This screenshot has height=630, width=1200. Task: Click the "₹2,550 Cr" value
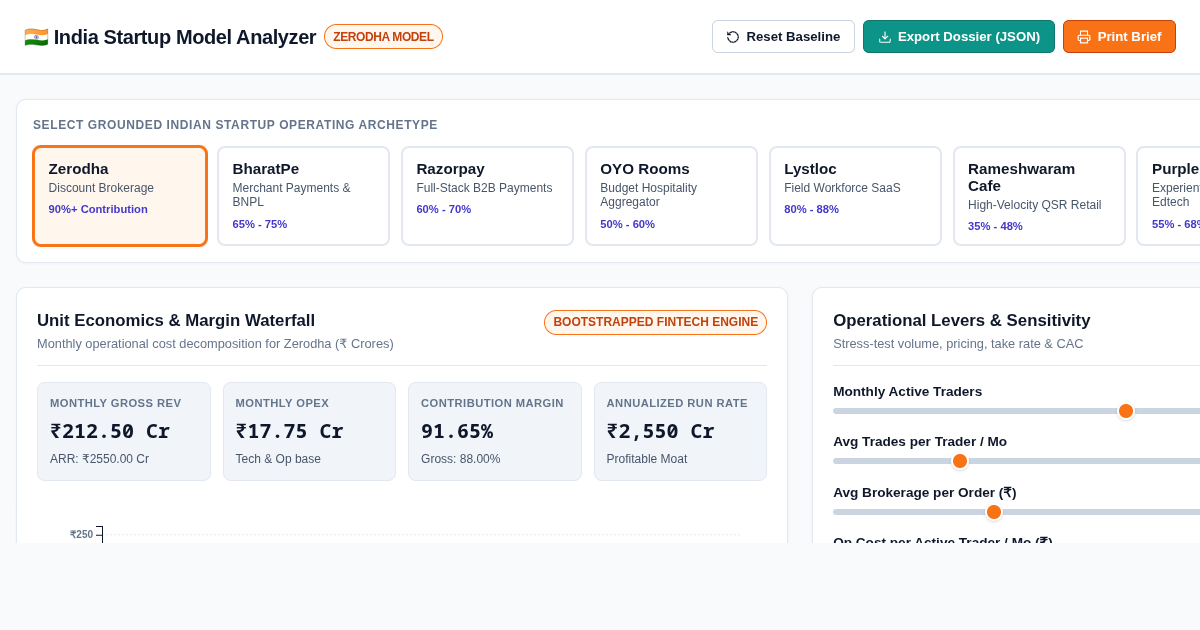[661, 431]
